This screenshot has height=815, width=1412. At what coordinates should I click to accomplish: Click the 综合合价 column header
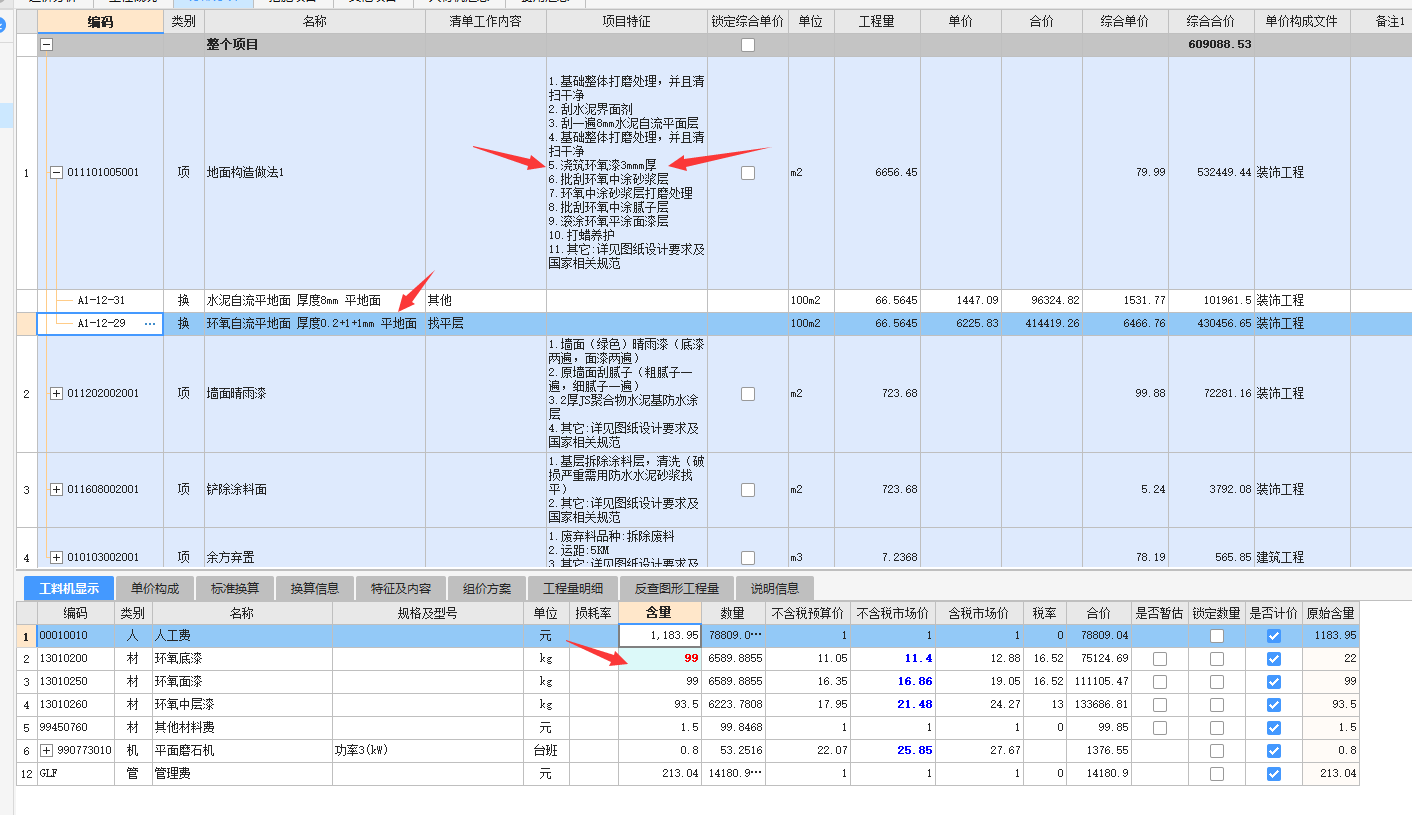[1211, 21]
